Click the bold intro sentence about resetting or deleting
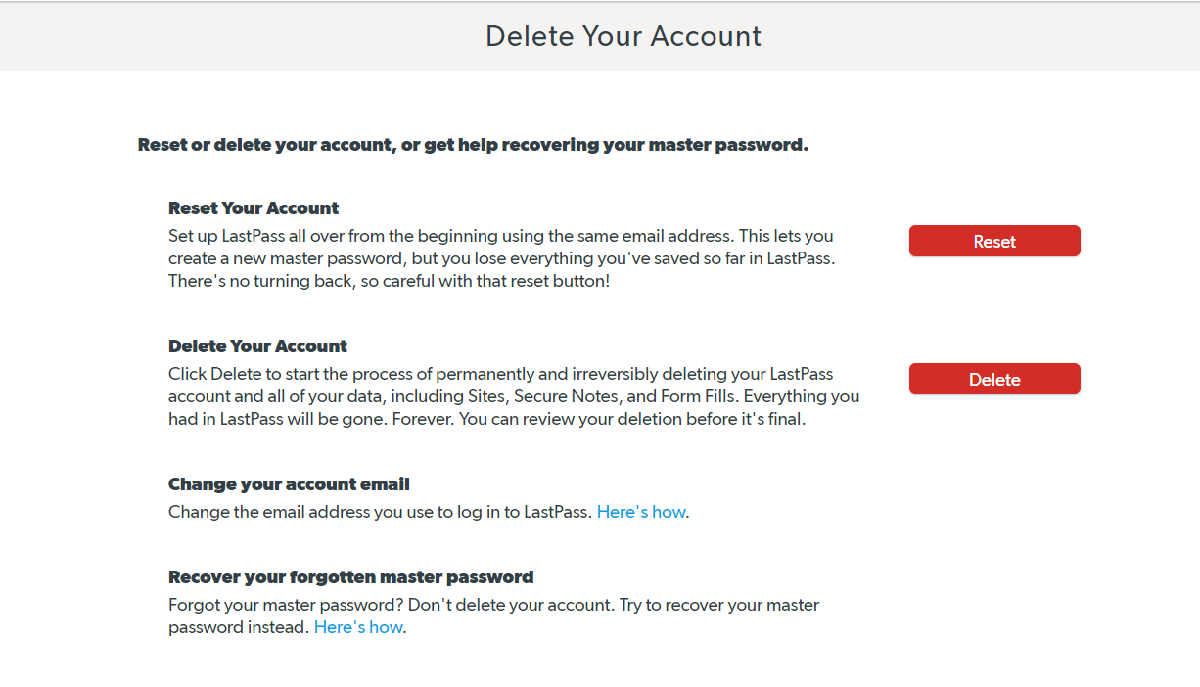1200x687 pixels. pos(472,145)
